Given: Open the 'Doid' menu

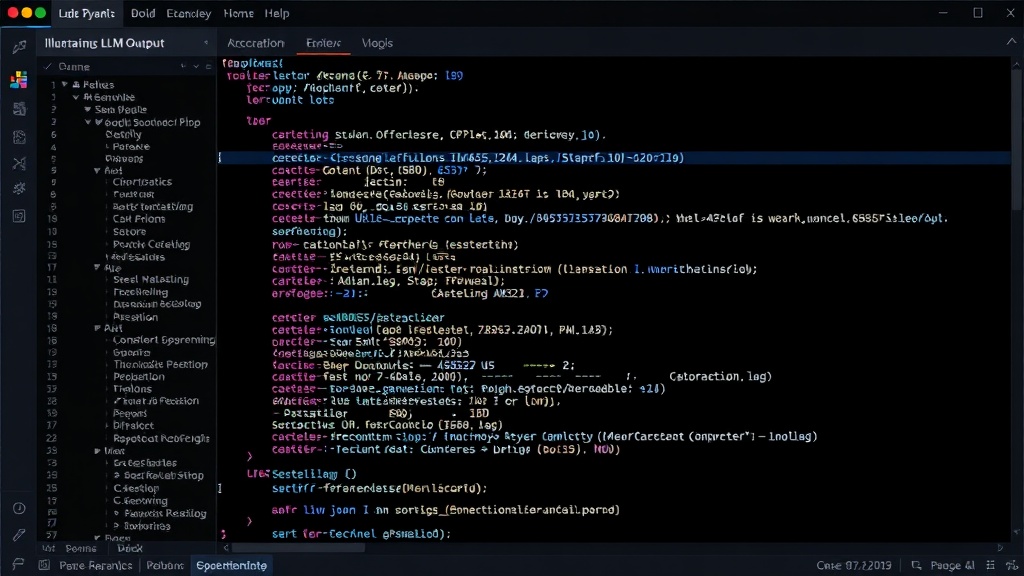Looking at the screenshot, I should (143, 13).
